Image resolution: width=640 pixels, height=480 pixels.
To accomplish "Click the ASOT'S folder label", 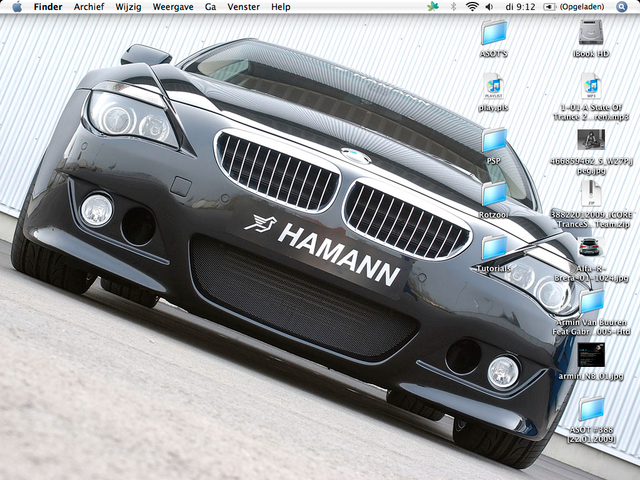I will point(494,53).
